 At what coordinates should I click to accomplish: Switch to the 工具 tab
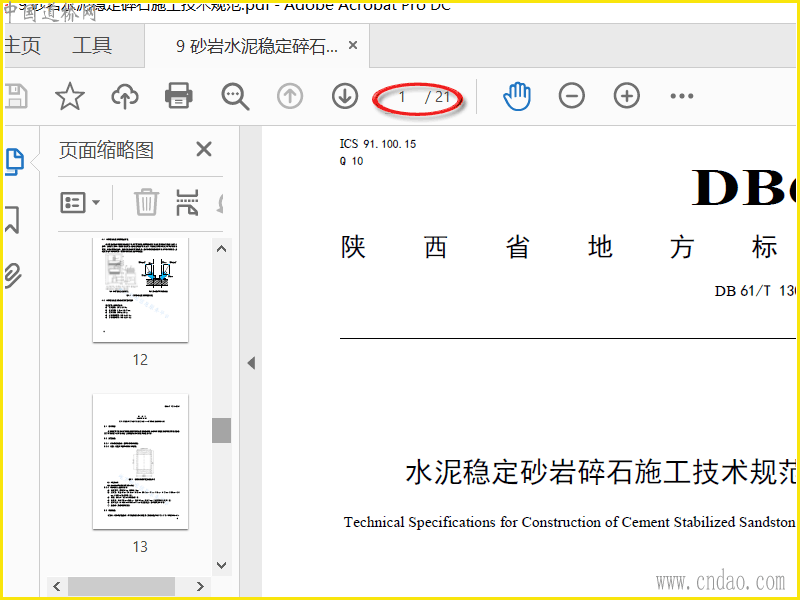92,45
